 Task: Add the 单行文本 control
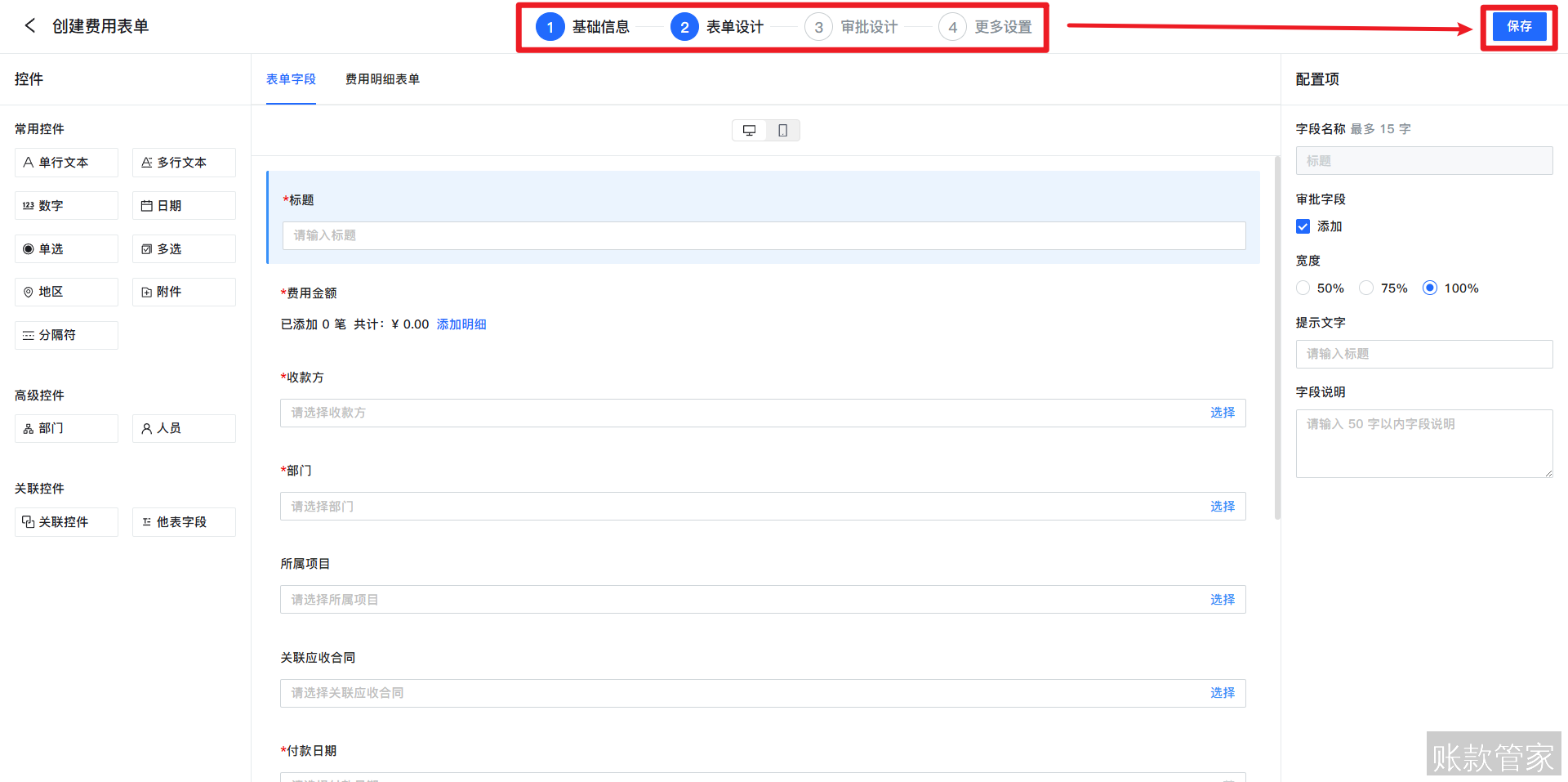coord(66,163)
